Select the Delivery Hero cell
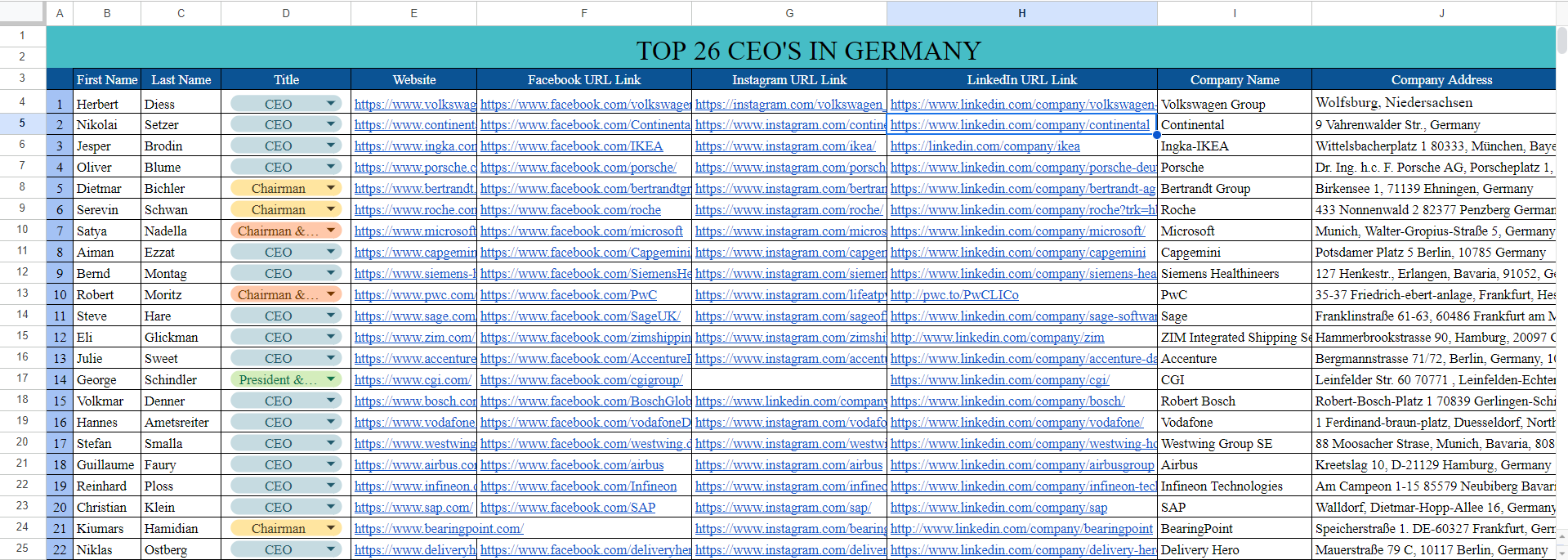 tap(1235, 549)
